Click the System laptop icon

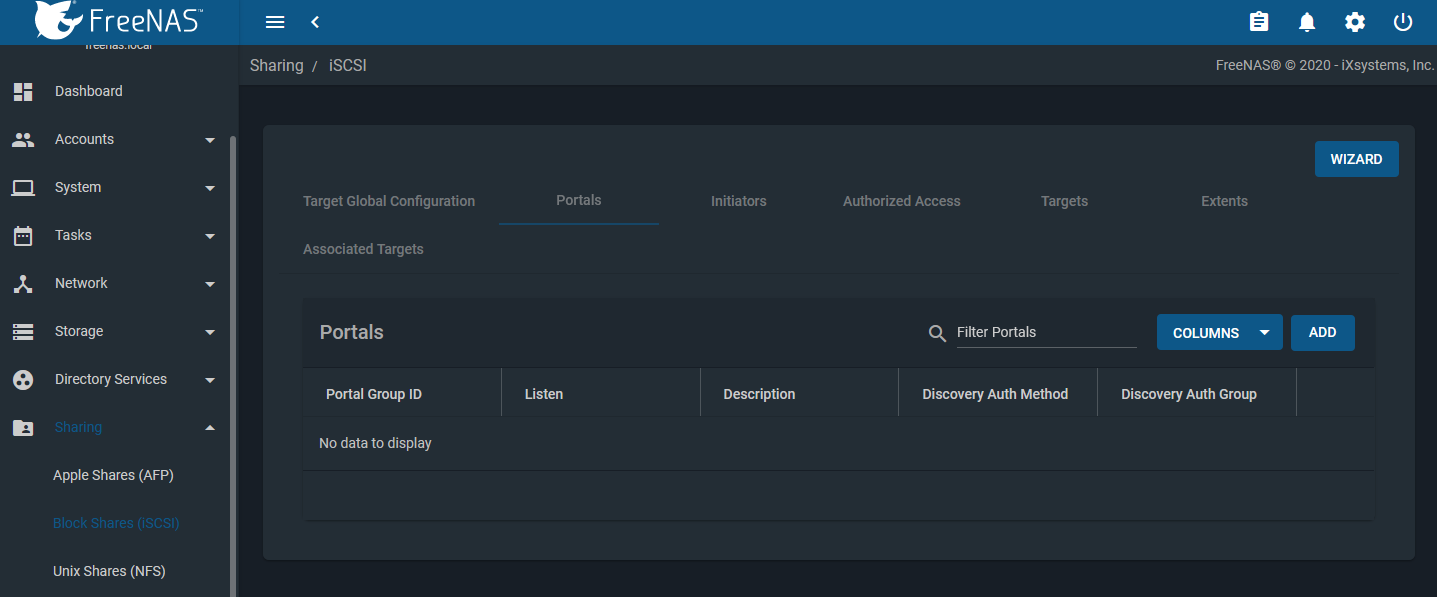click(23, 187)
